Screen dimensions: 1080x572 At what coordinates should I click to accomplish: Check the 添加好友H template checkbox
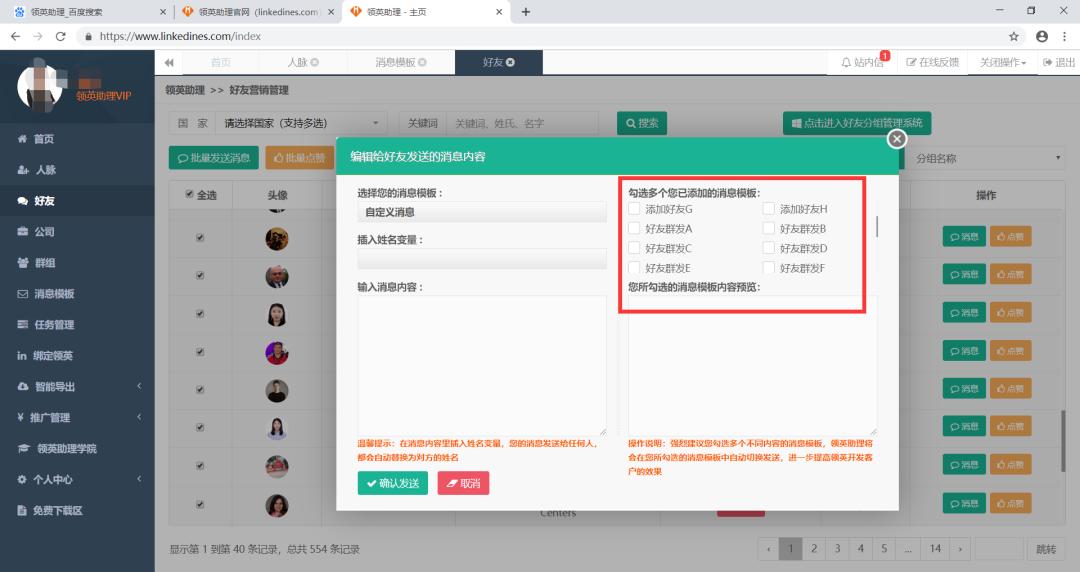(769, 209)
